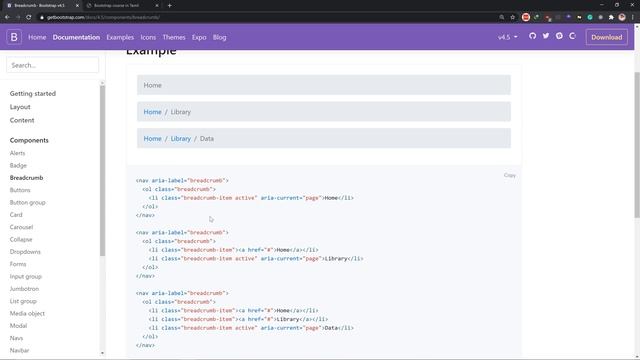
Task: Open Documentation in the navbar
Action: (x=76, y=37)
